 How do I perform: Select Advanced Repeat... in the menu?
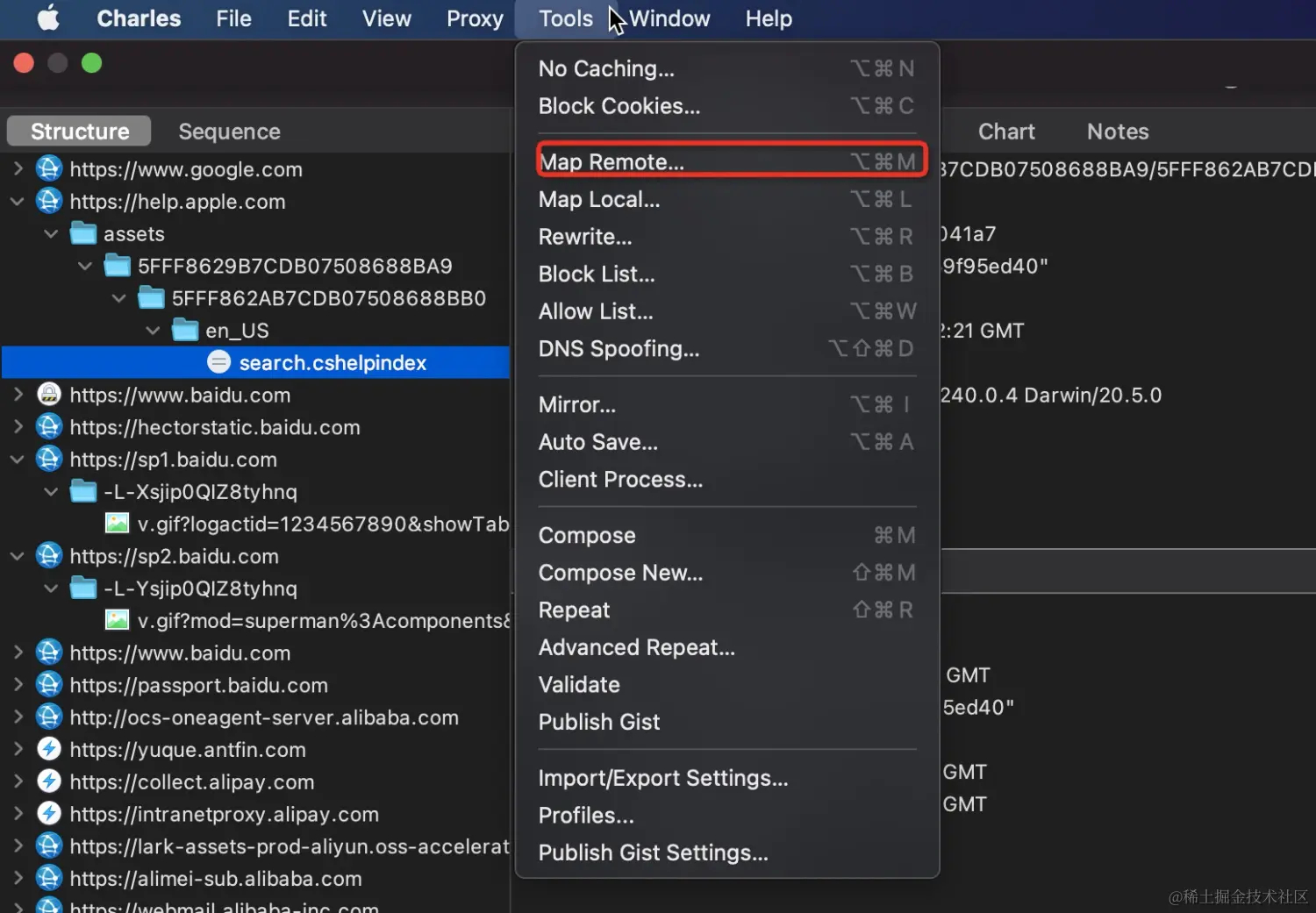point(727,647)
